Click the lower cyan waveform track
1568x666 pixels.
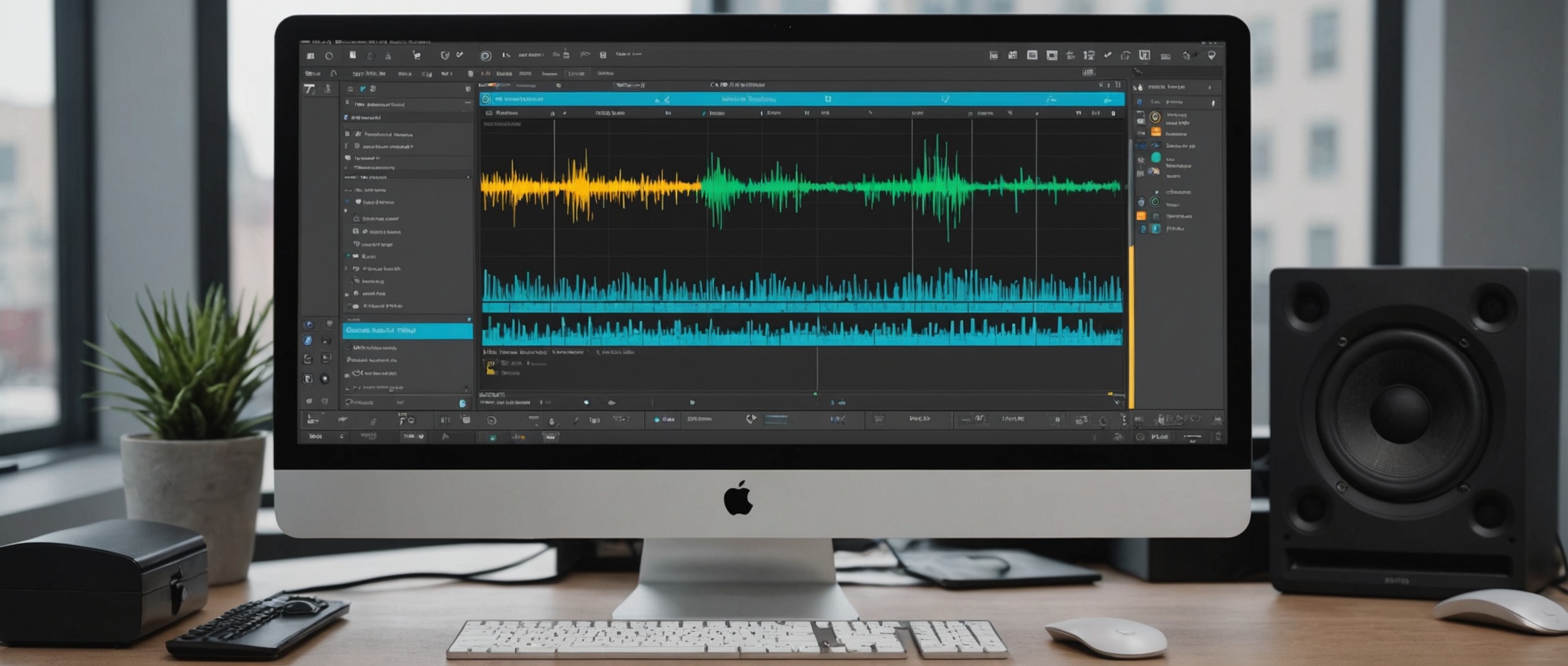click(x=802, y=331)
